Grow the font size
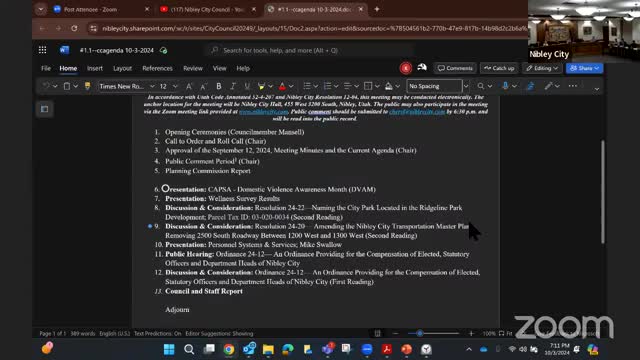 (x=189, y=86)
